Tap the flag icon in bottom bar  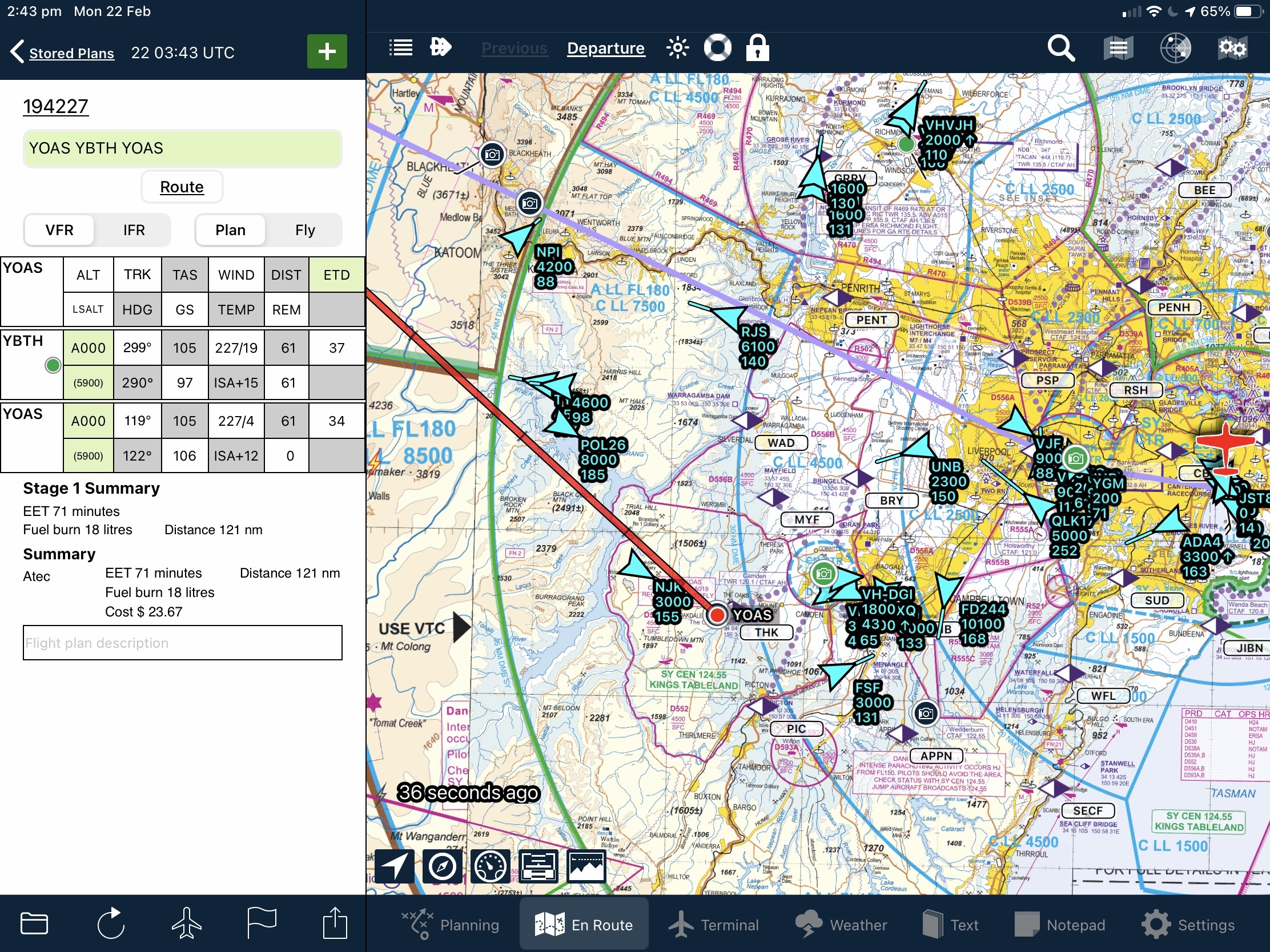pos(261,923)
